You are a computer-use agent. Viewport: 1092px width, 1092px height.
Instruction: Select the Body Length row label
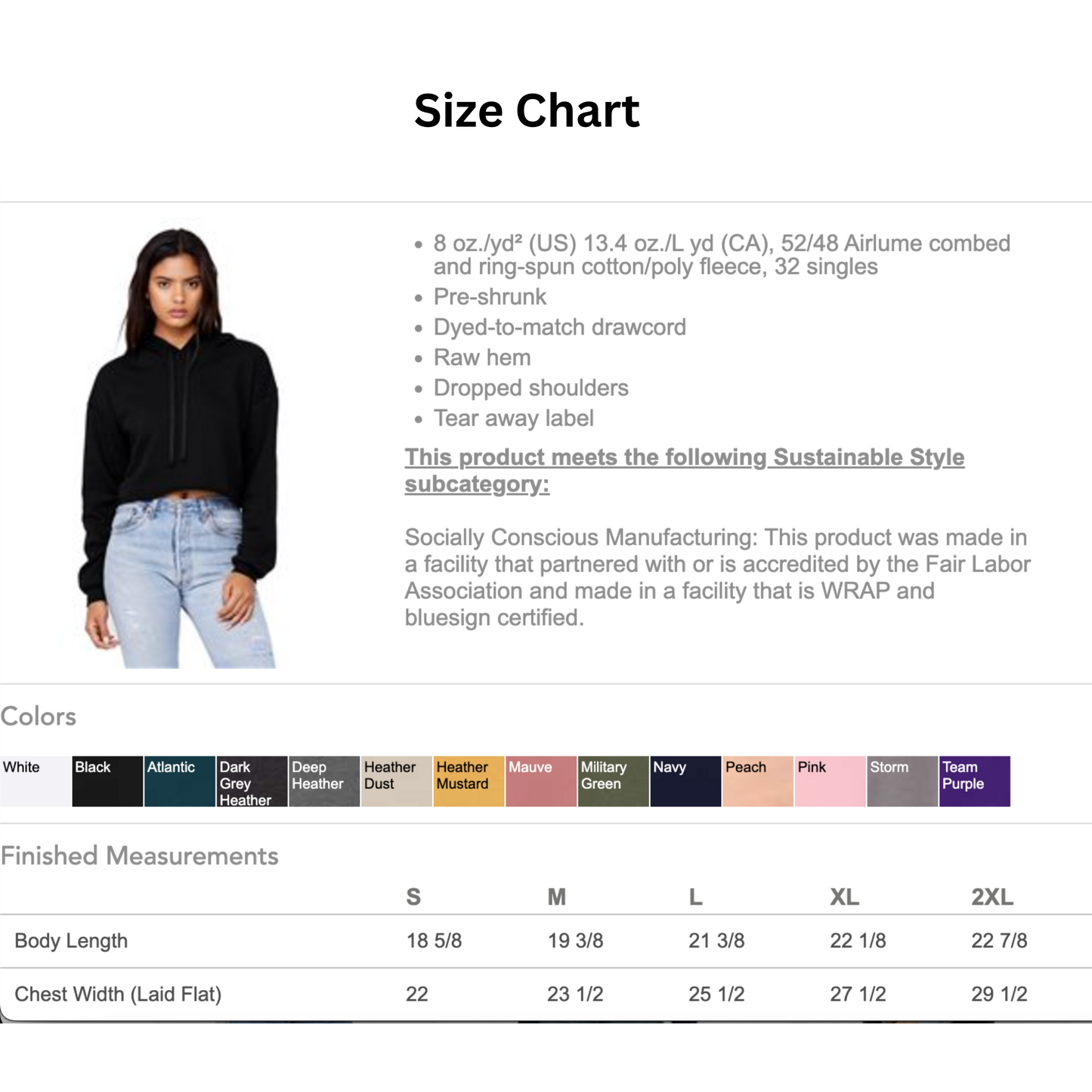(x=71, y=941)
